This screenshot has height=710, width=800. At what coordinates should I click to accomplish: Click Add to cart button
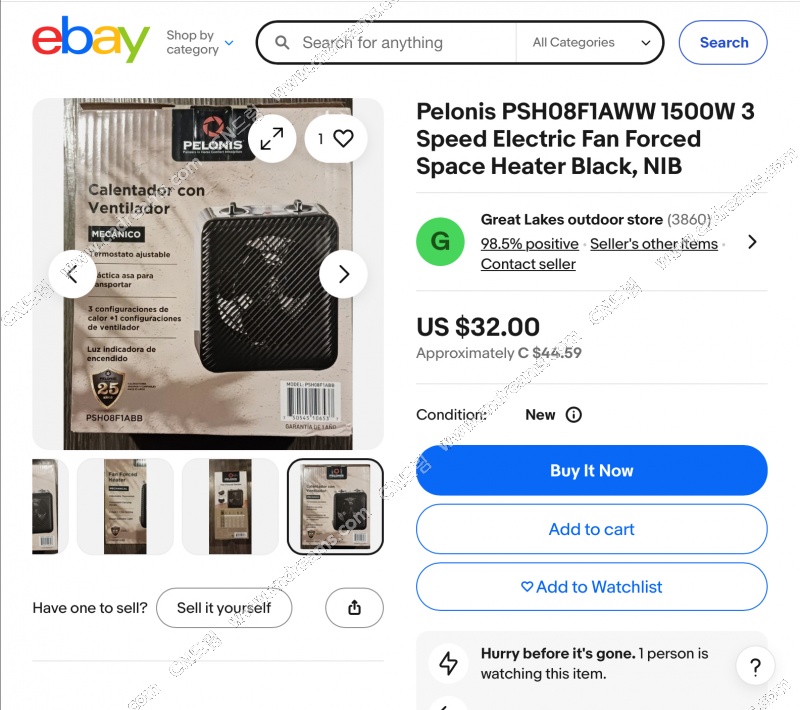tap(591, 529)
